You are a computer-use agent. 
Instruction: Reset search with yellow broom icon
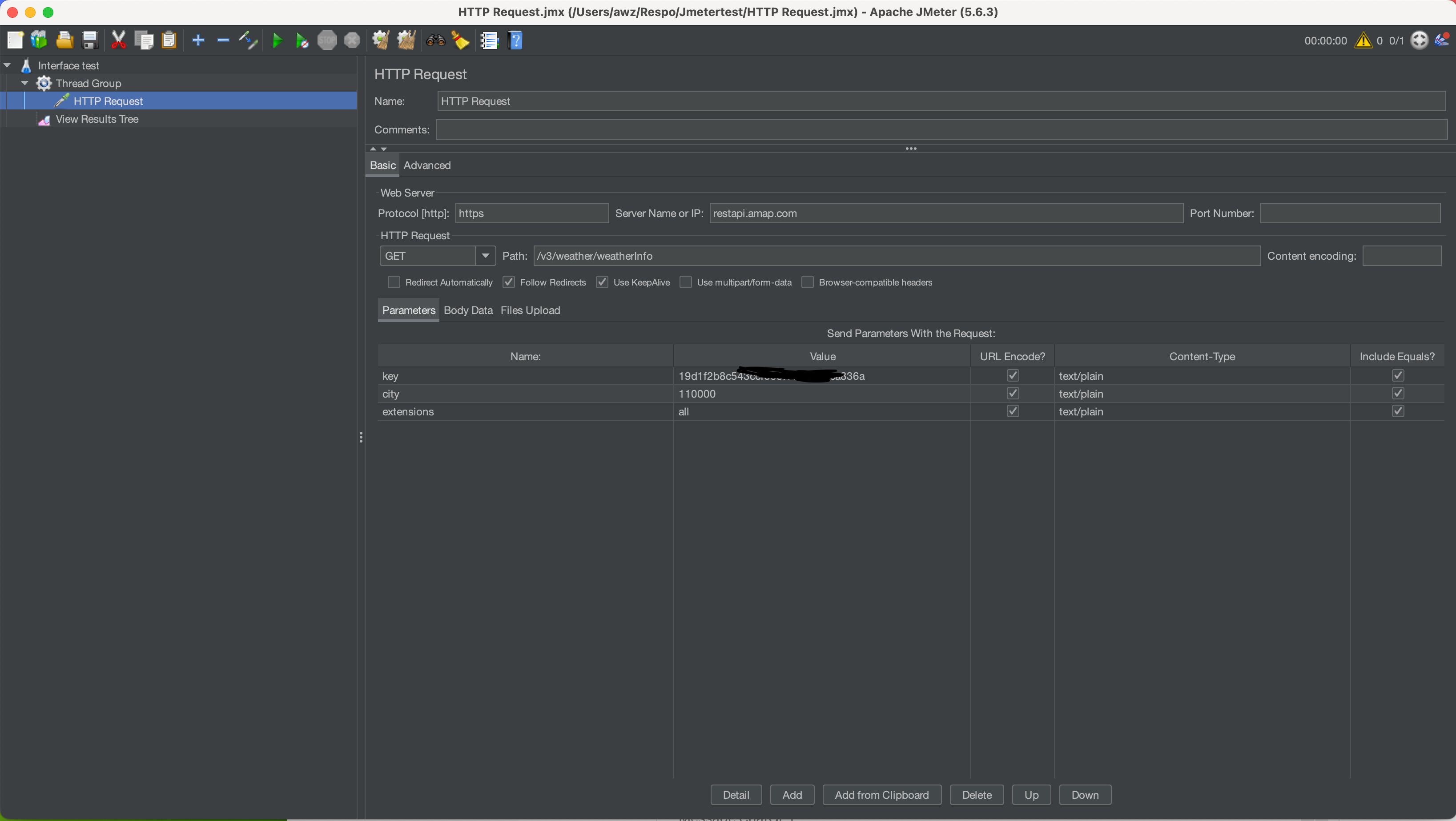(460, 40)
